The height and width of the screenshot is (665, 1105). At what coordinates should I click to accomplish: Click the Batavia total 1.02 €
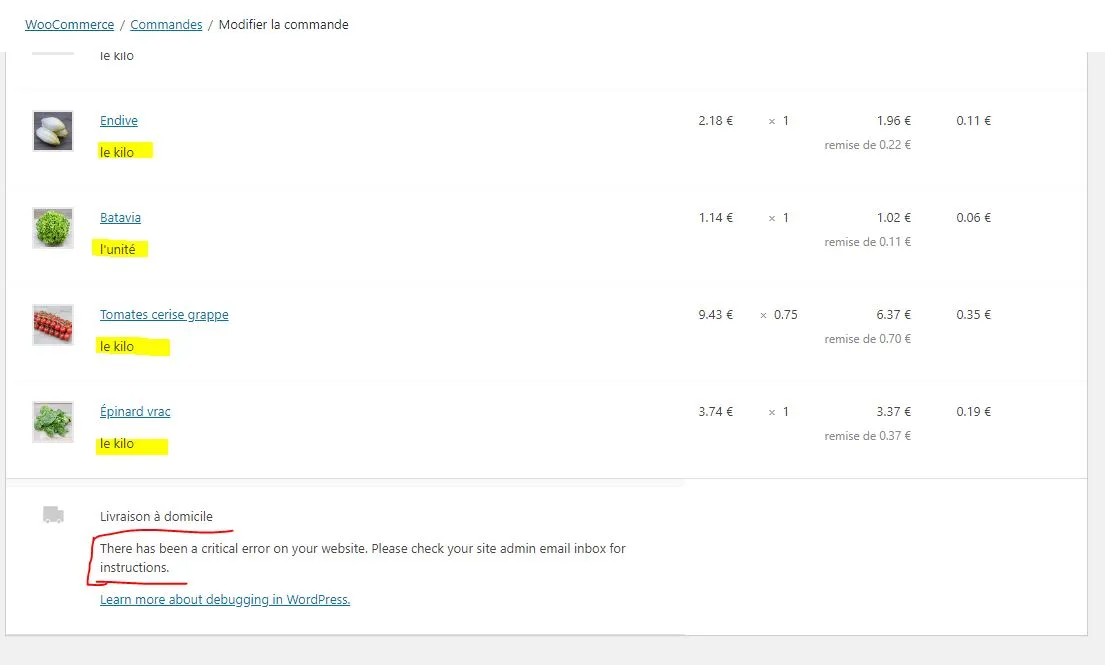(894, 218)
